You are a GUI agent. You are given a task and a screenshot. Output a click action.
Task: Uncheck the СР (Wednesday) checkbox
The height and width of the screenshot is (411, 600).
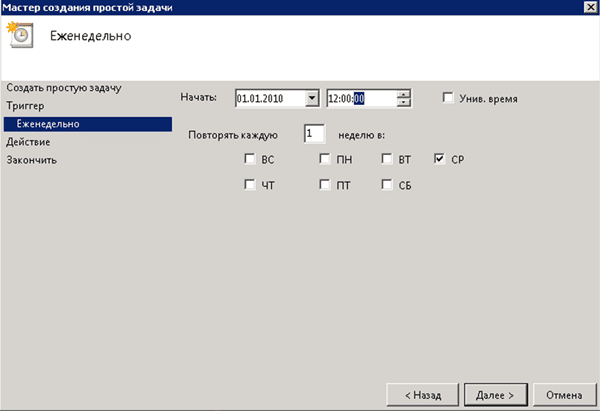(441, 159)
